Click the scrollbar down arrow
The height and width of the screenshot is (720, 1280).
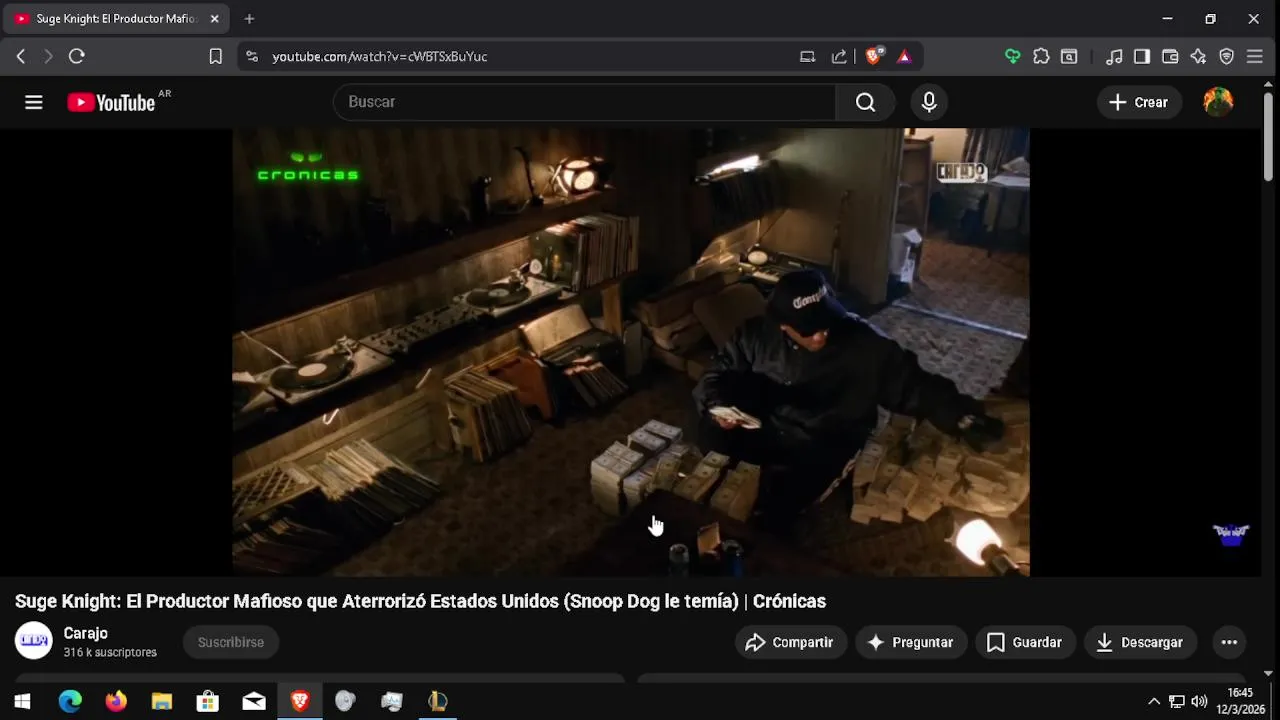[1268, 673]
